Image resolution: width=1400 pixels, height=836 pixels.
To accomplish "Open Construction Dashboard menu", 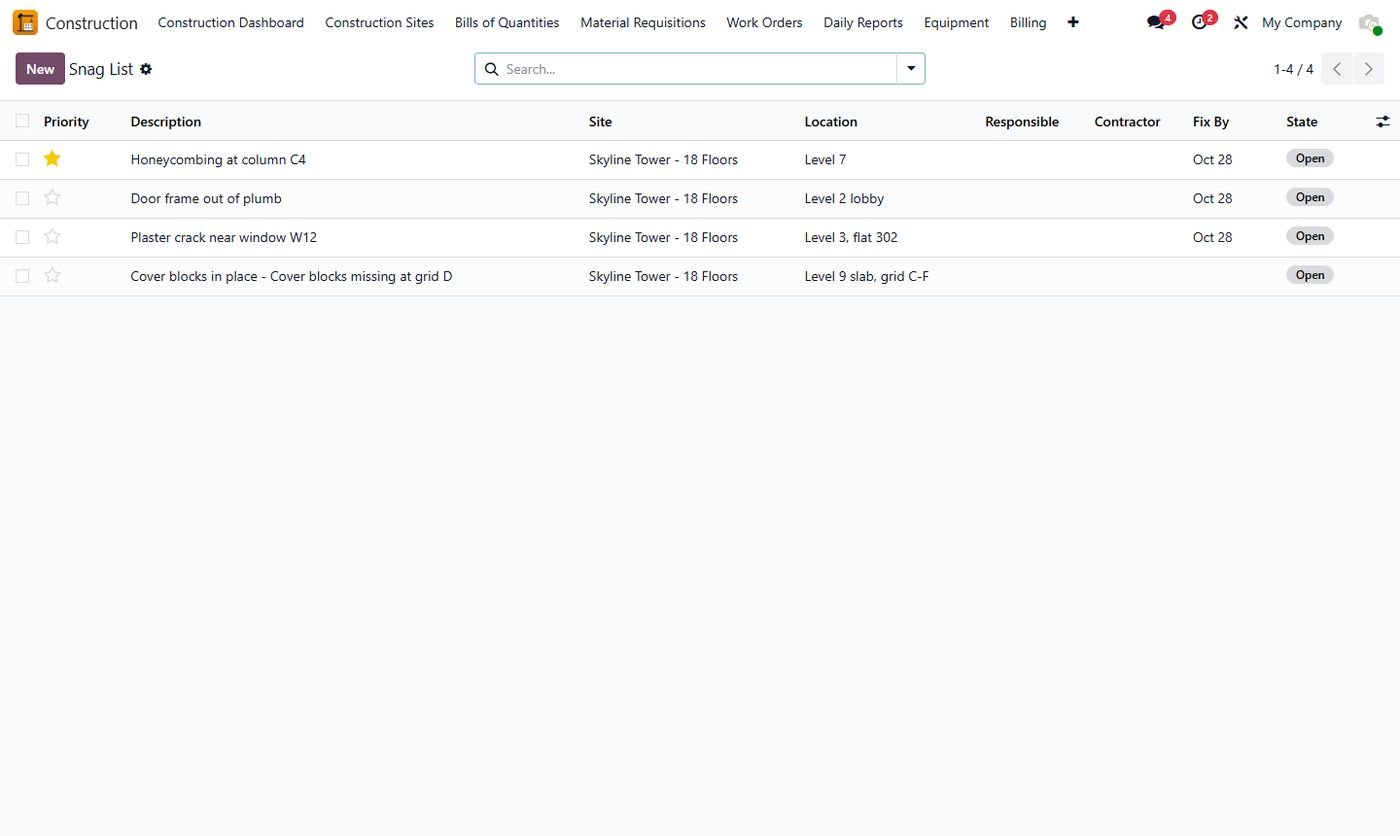I will [231, 22].
